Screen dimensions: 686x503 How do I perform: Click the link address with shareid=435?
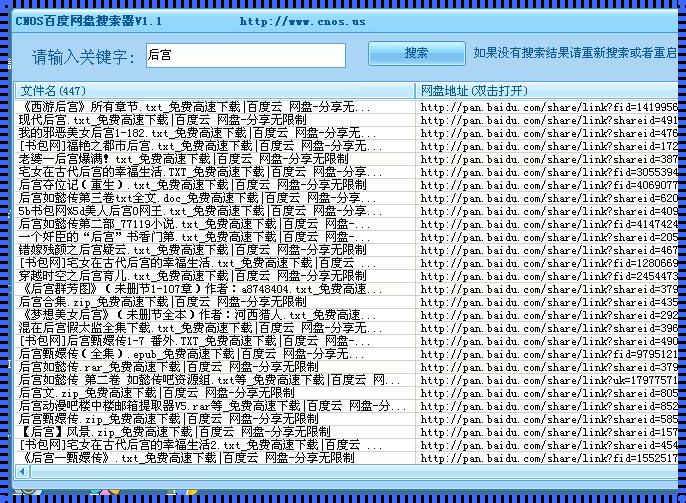549,302
